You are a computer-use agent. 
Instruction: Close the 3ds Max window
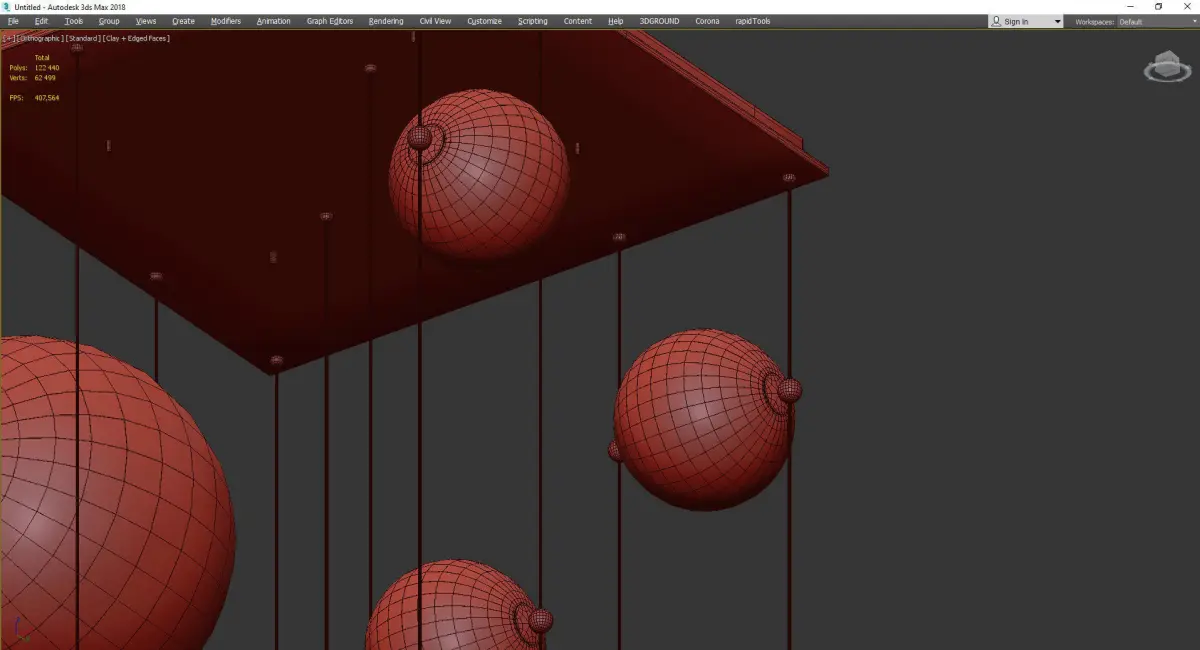tap(1186, 7)
